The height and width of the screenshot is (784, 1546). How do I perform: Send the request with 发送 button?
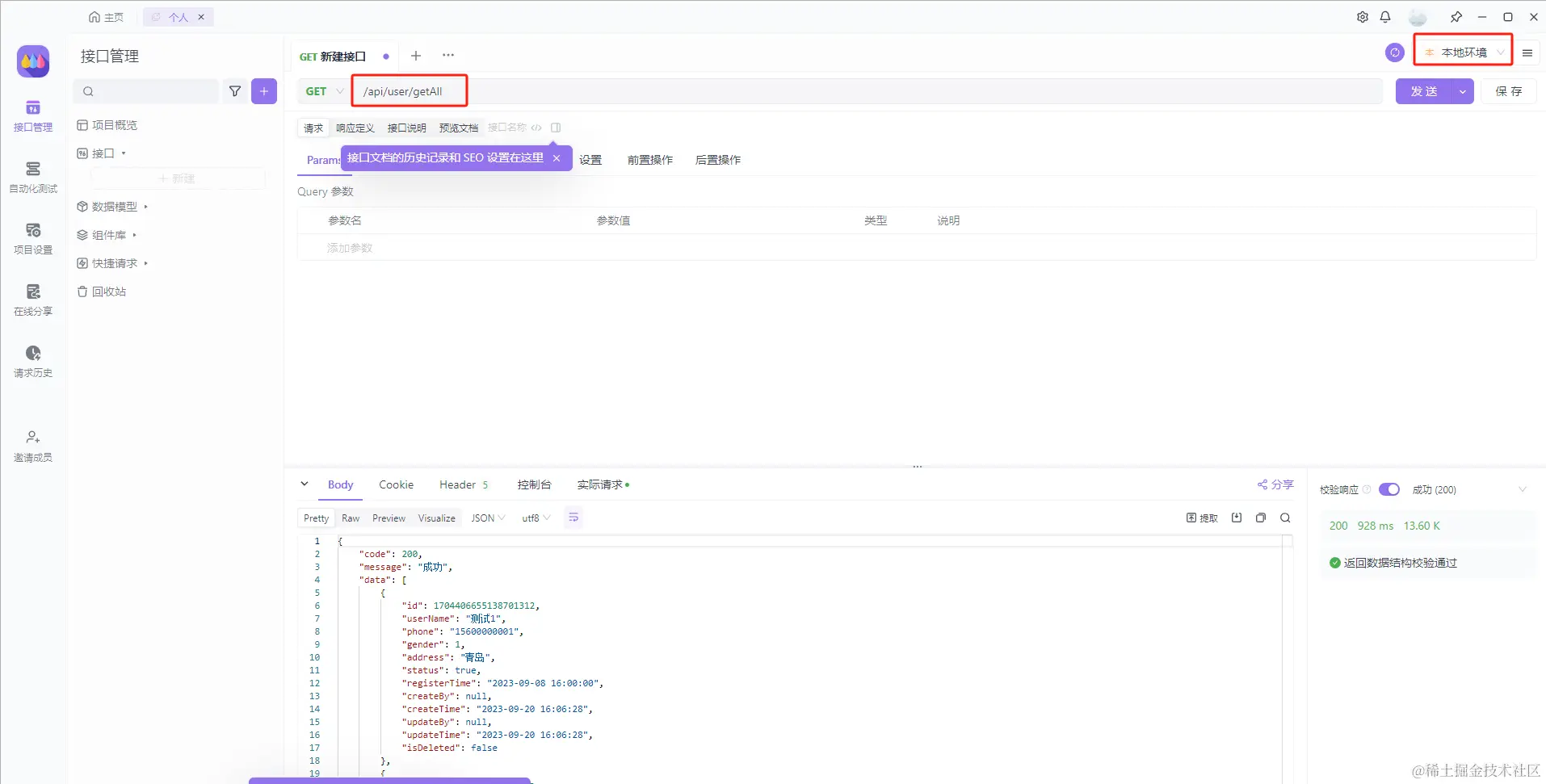[1424, 91]
